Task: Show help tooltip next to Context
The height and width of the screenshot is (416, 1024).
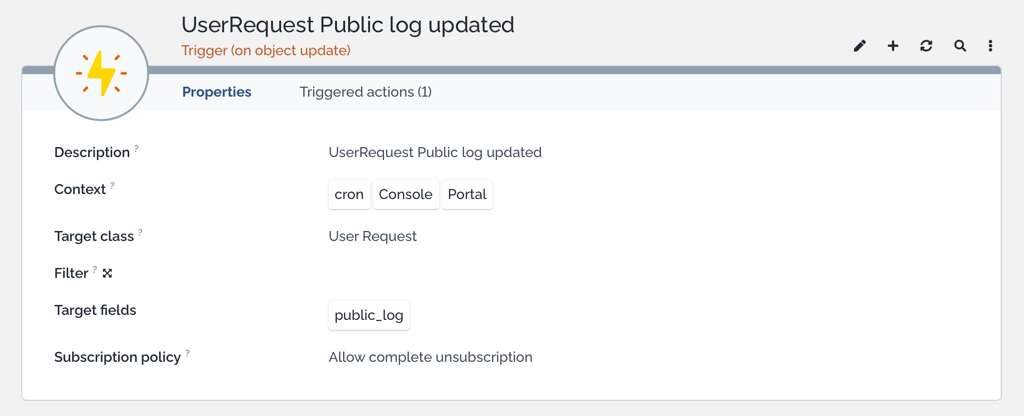Action: pyautogui.click(x=112, y=185)
